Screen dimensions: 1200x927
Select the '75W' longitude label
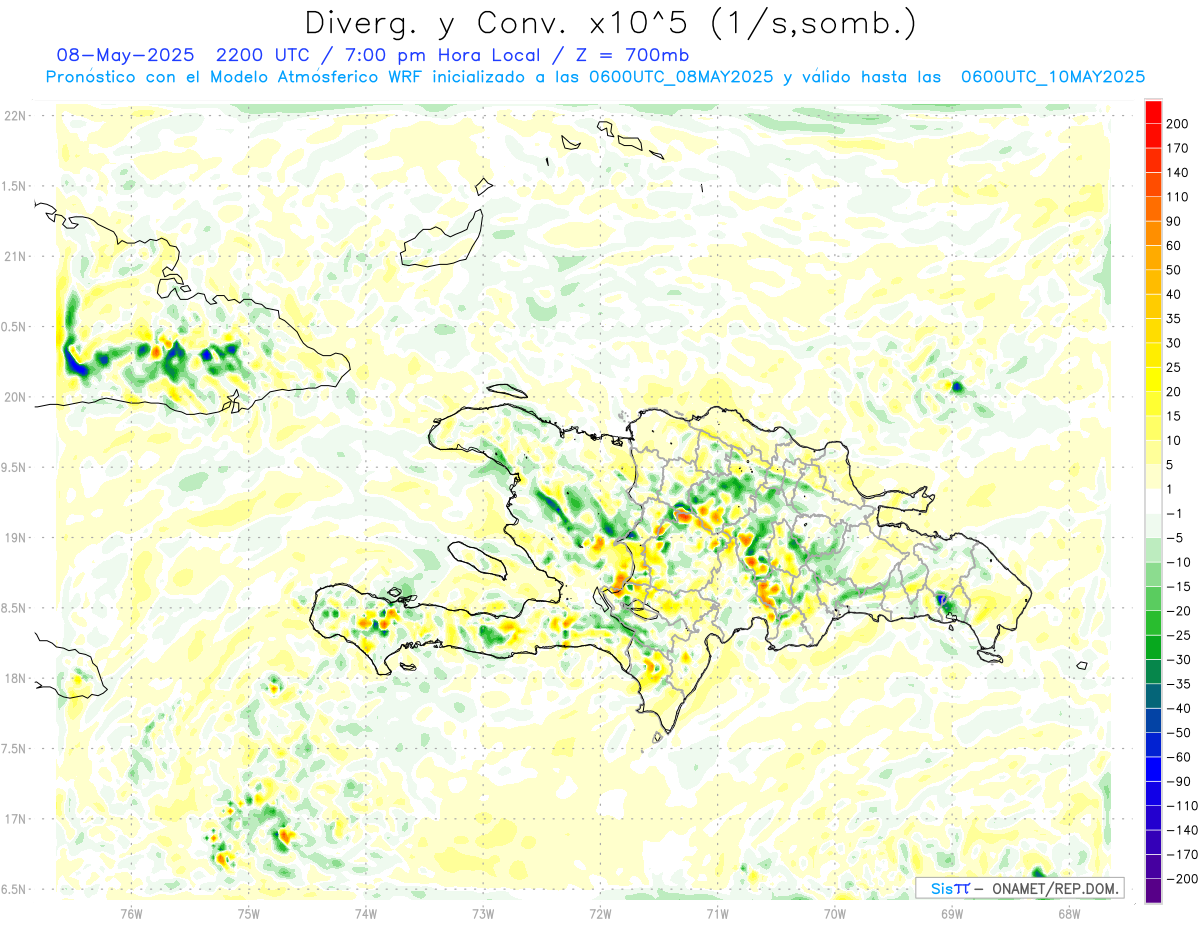point(249,914)
